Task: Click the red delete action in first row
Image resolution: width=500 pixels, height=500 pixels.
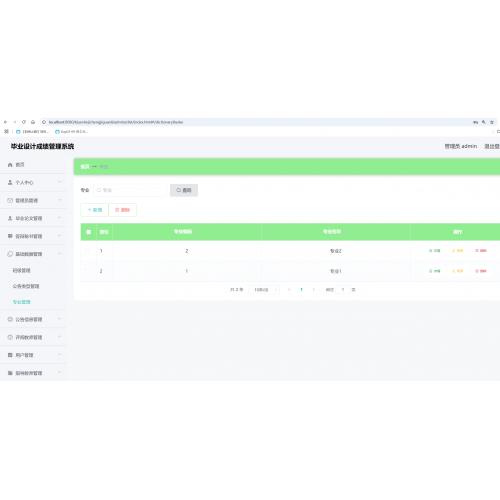Action: [x=481, y=251]
